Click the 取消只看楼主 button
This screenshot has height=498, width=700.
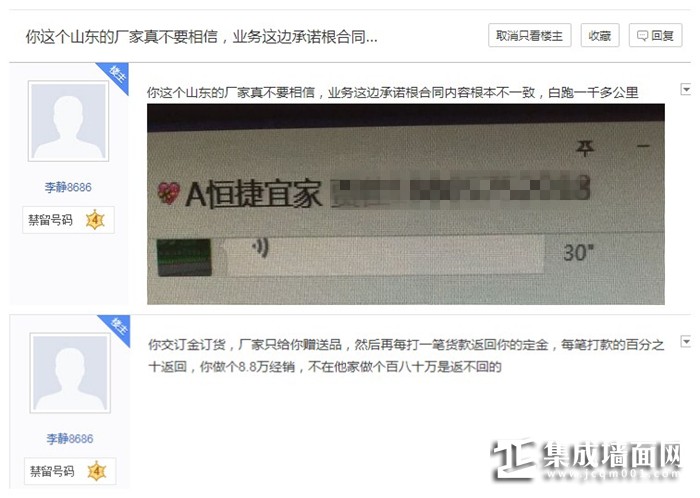pos(529,35)
